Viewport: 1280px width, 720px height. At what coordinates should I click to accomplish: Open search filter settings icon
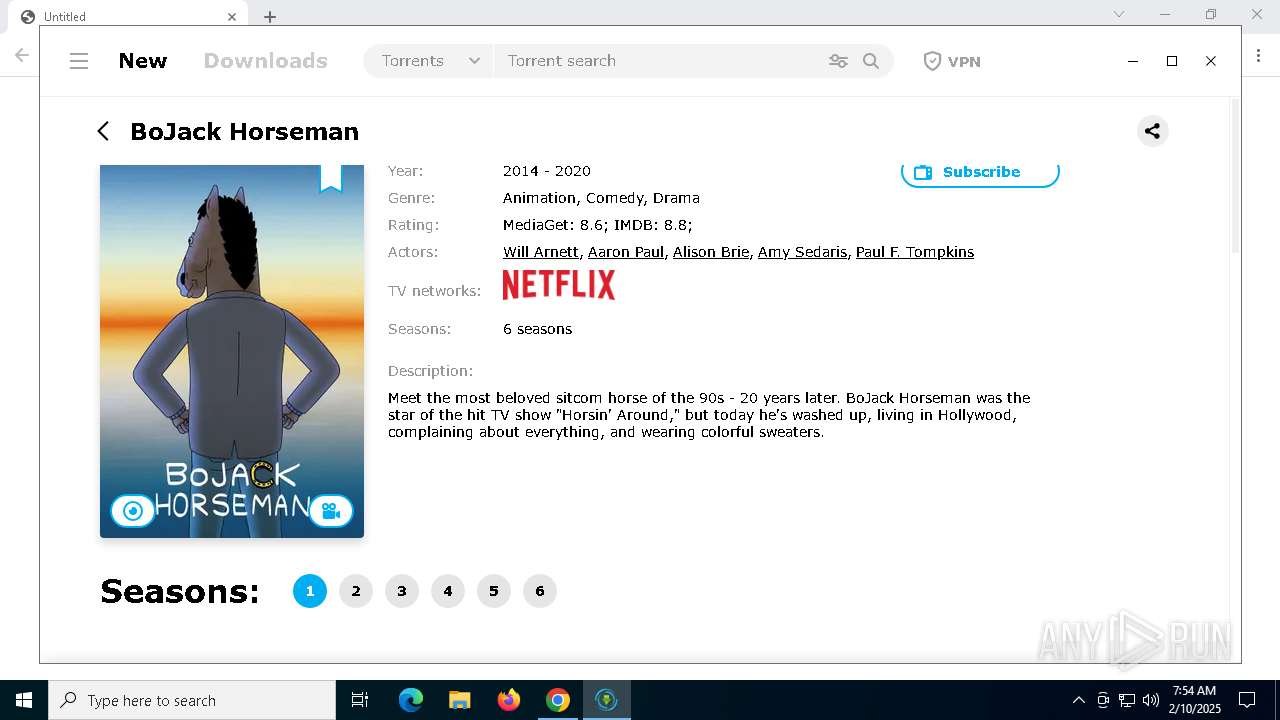tap(838, 61)
